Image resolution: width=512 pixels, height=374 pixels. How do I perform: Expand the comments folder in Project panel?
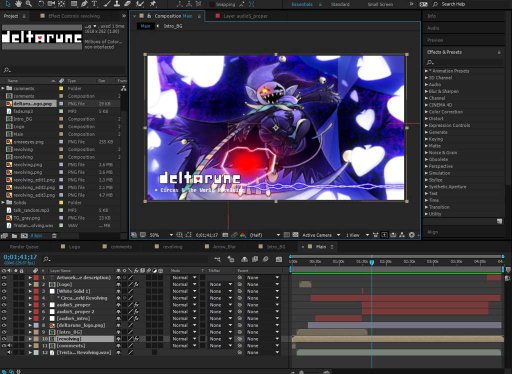(3, 88)
